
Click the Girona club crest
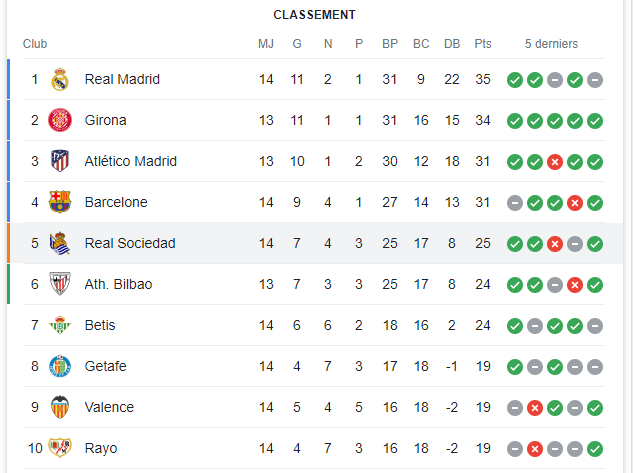[x=60, y=120]
